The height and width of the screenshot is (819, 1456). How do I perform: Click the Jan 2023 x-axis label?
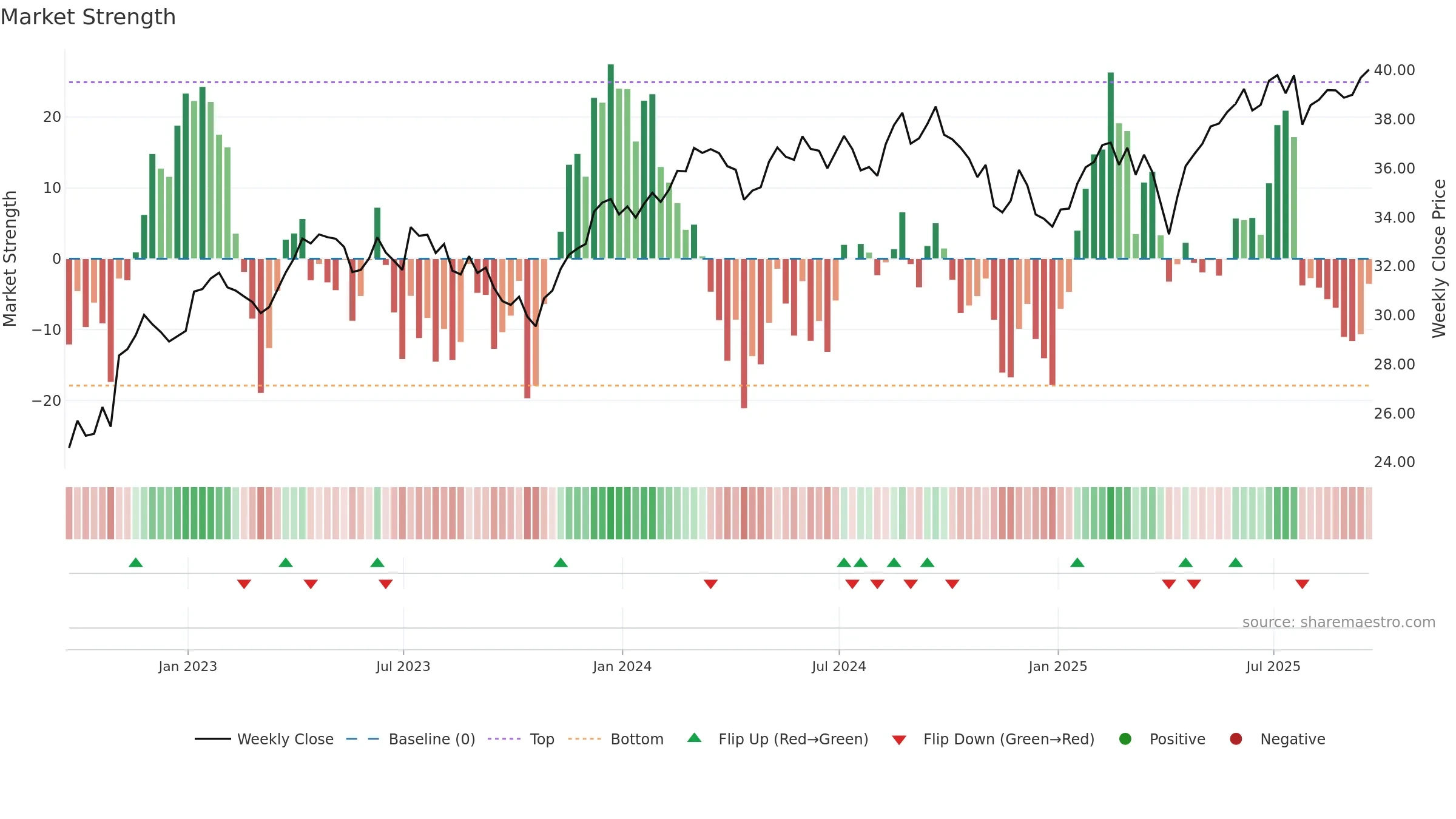click(187, 666)
